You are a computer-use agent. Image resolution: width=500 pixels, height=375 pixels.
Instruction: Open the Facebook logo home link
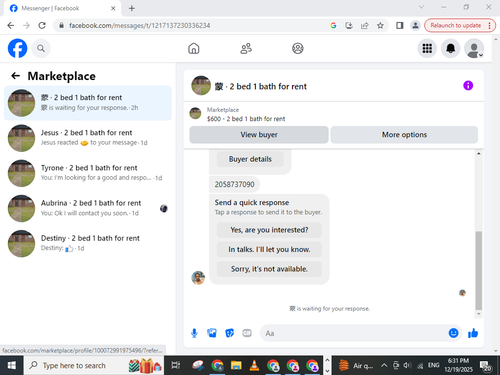click(17, 48)
